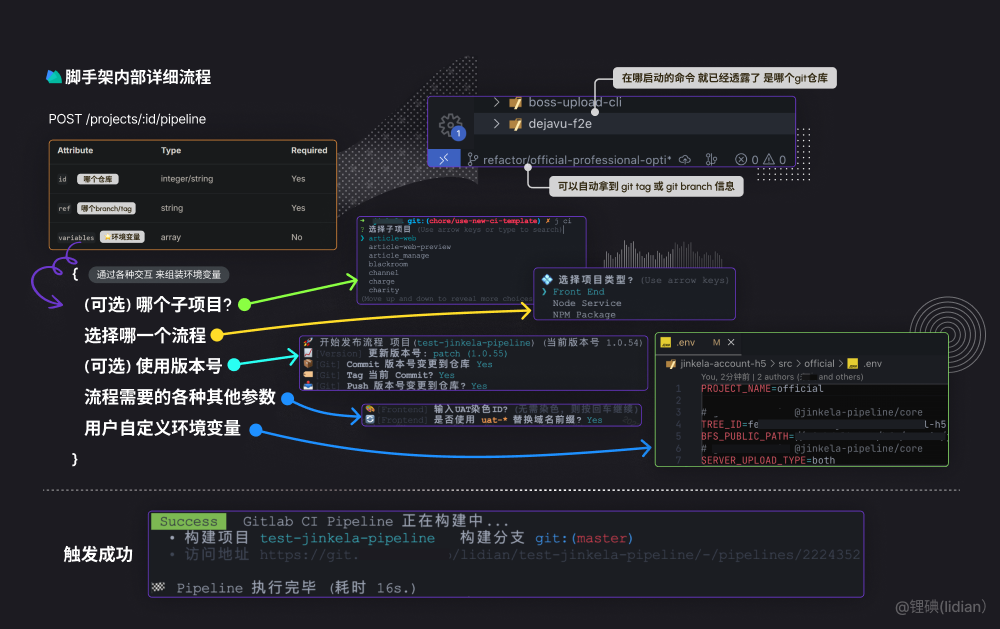This screenshot has height=629, width=1000.
Task: Expand the dejavu-f2e tree item
Action: tap(496, 125)
